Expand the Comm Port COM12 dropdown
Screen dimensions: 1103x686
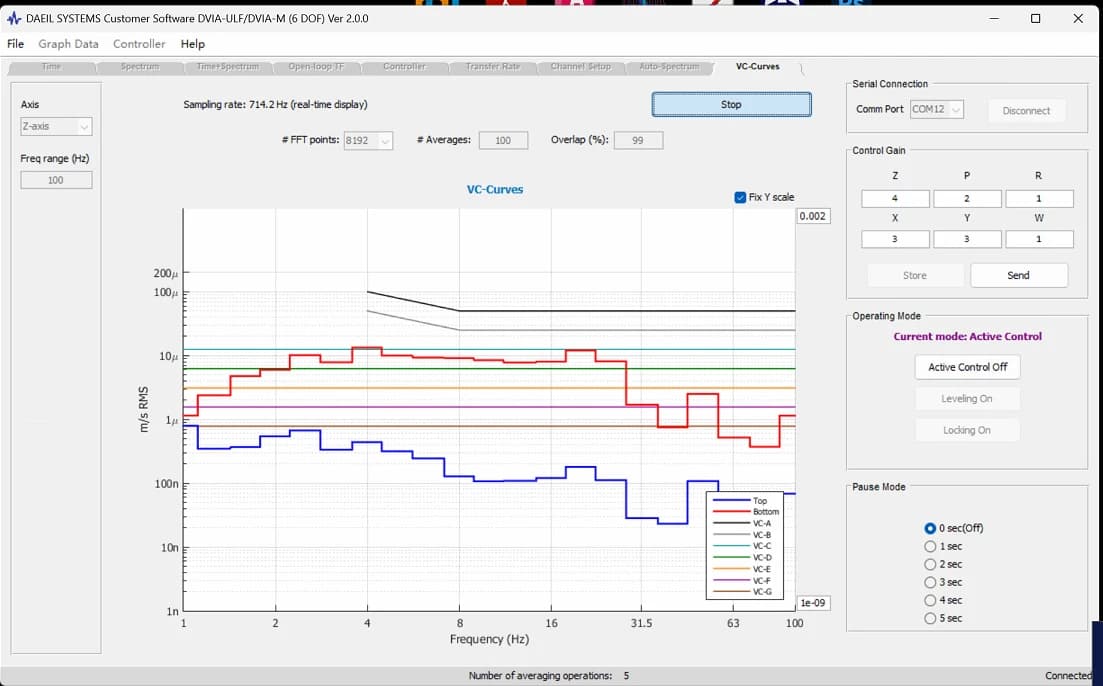coord(936,110)
